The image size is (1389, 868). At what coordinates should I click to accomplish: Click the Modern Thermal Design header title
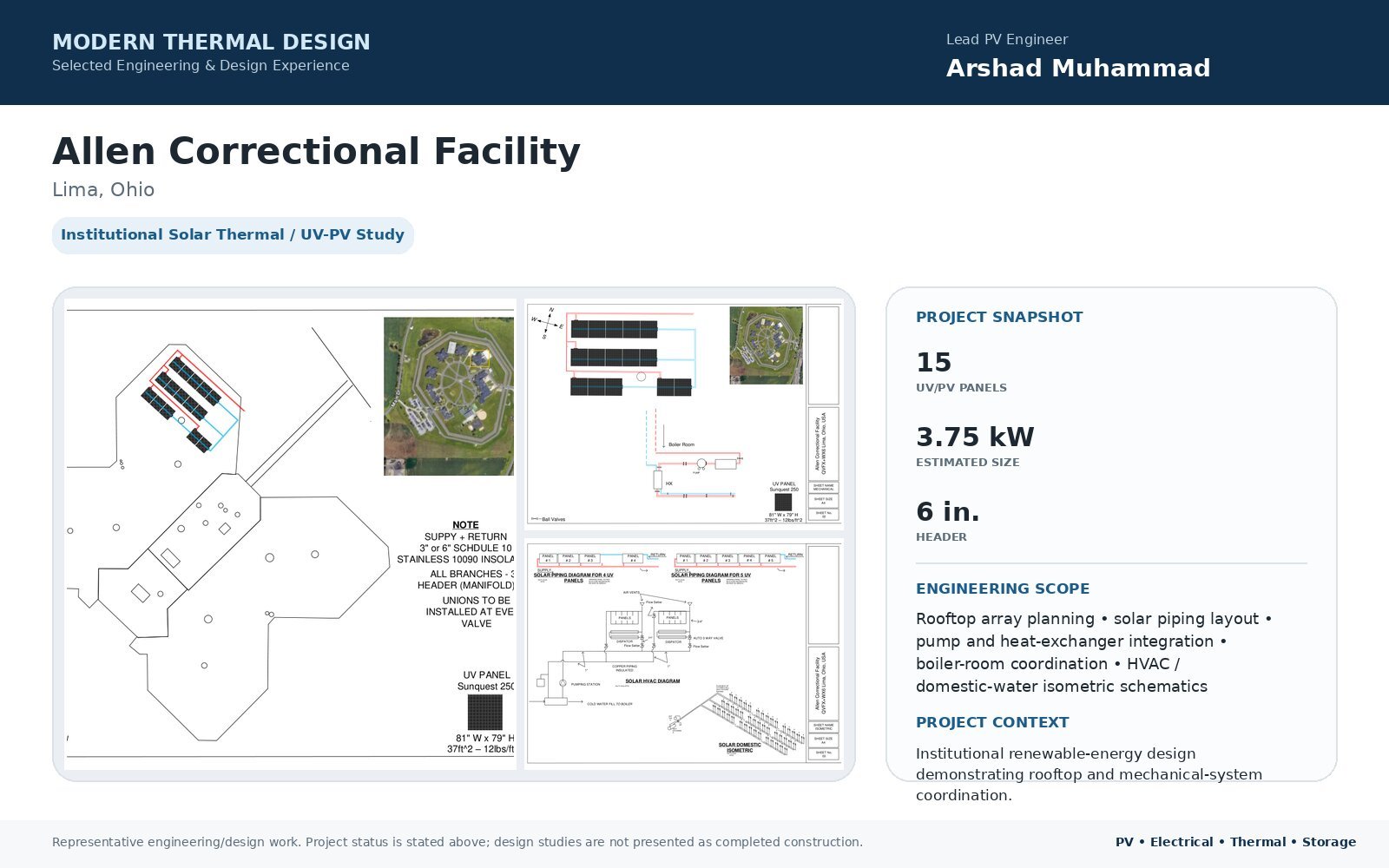211,42
